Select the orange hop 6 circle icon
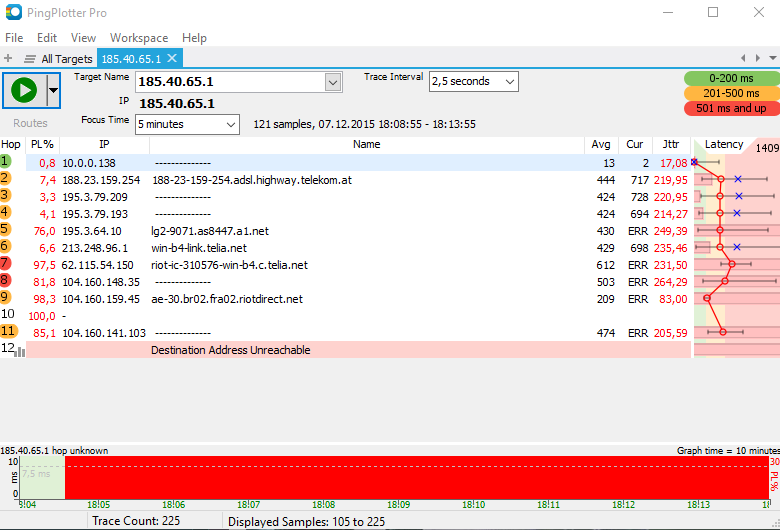Screen dimensions: 780x530 (5, 246)
